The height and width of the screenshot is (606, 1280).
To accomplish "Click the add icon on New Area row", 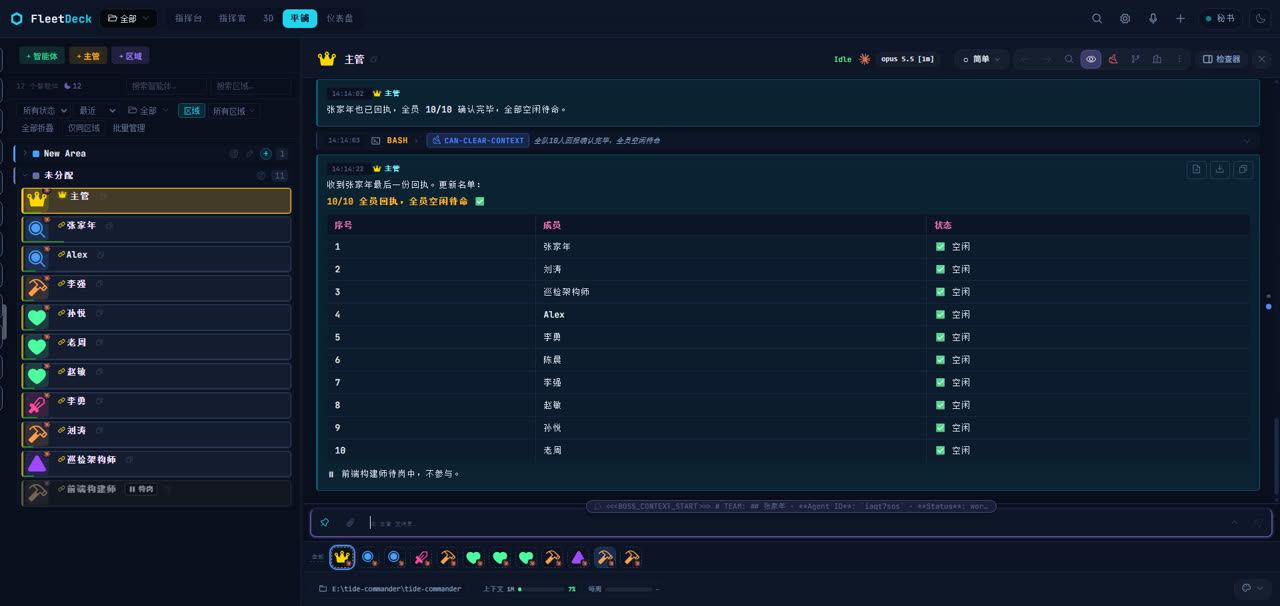I will (265, 154).
